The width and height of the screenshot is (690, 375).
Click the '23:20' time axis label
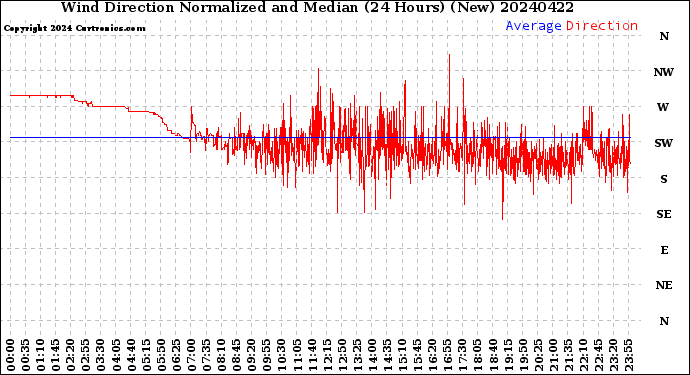click(x=613, y=355)
